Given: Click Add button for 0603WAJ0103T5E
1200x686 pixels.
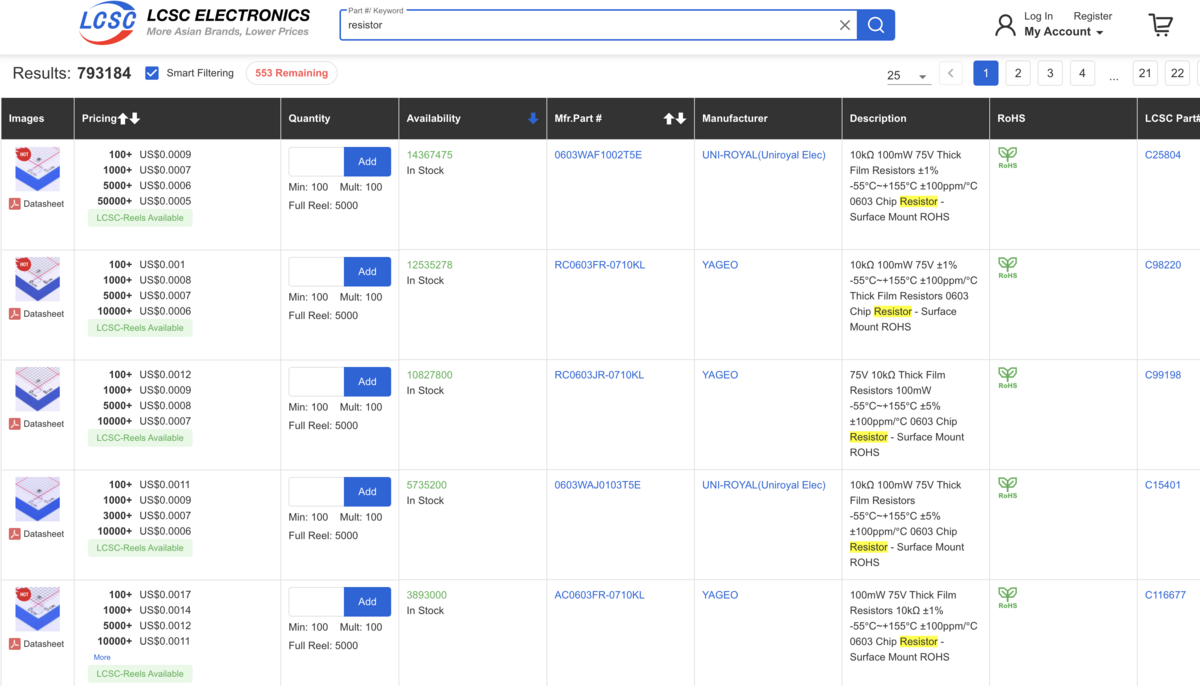Looking at the screenshot, I should (x=367, y=492).
